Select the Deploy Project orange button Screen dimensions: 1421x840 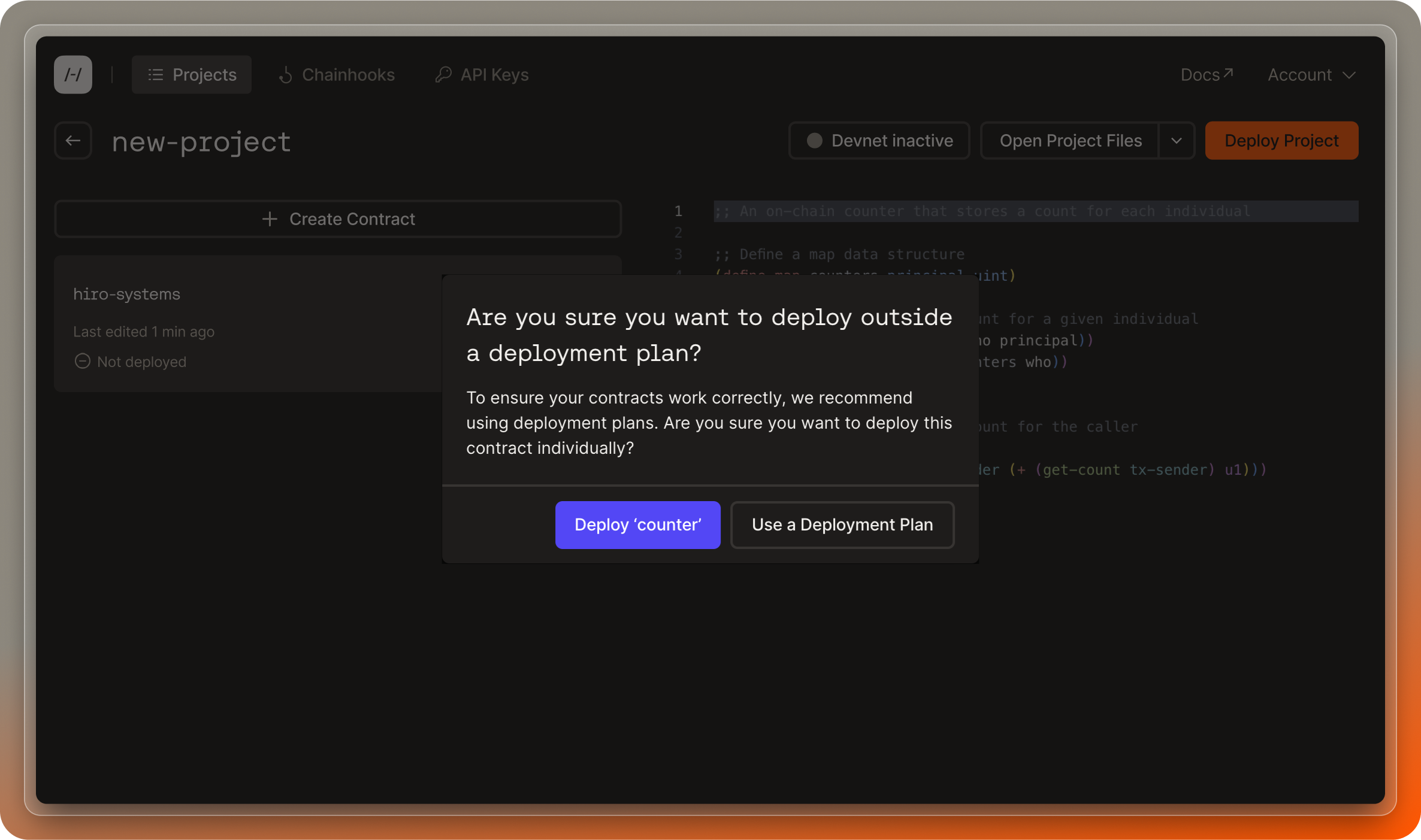click(x=1282, y=140)
